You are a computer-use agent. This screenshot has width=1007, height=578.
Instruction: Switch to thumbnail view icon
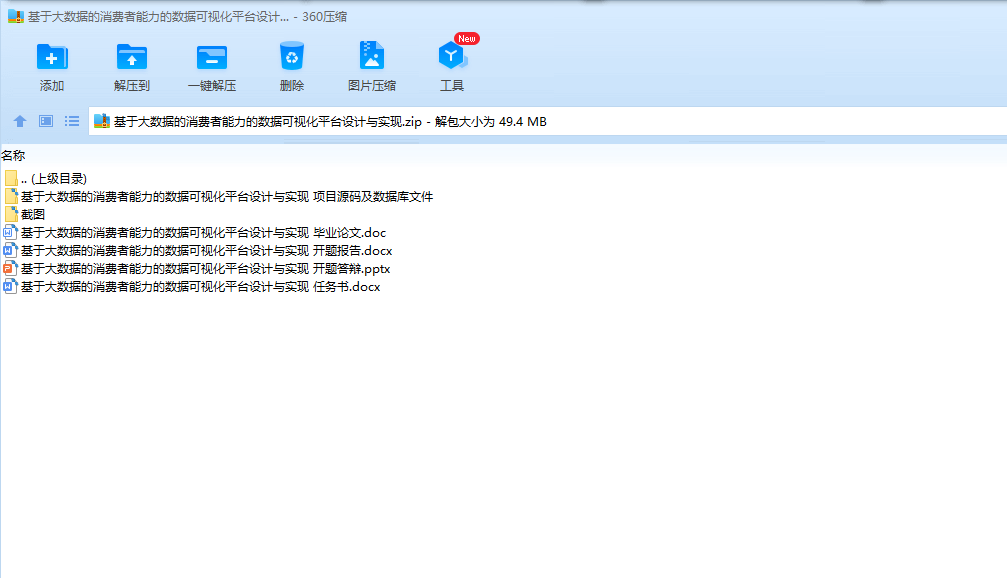tap(46, 121)
